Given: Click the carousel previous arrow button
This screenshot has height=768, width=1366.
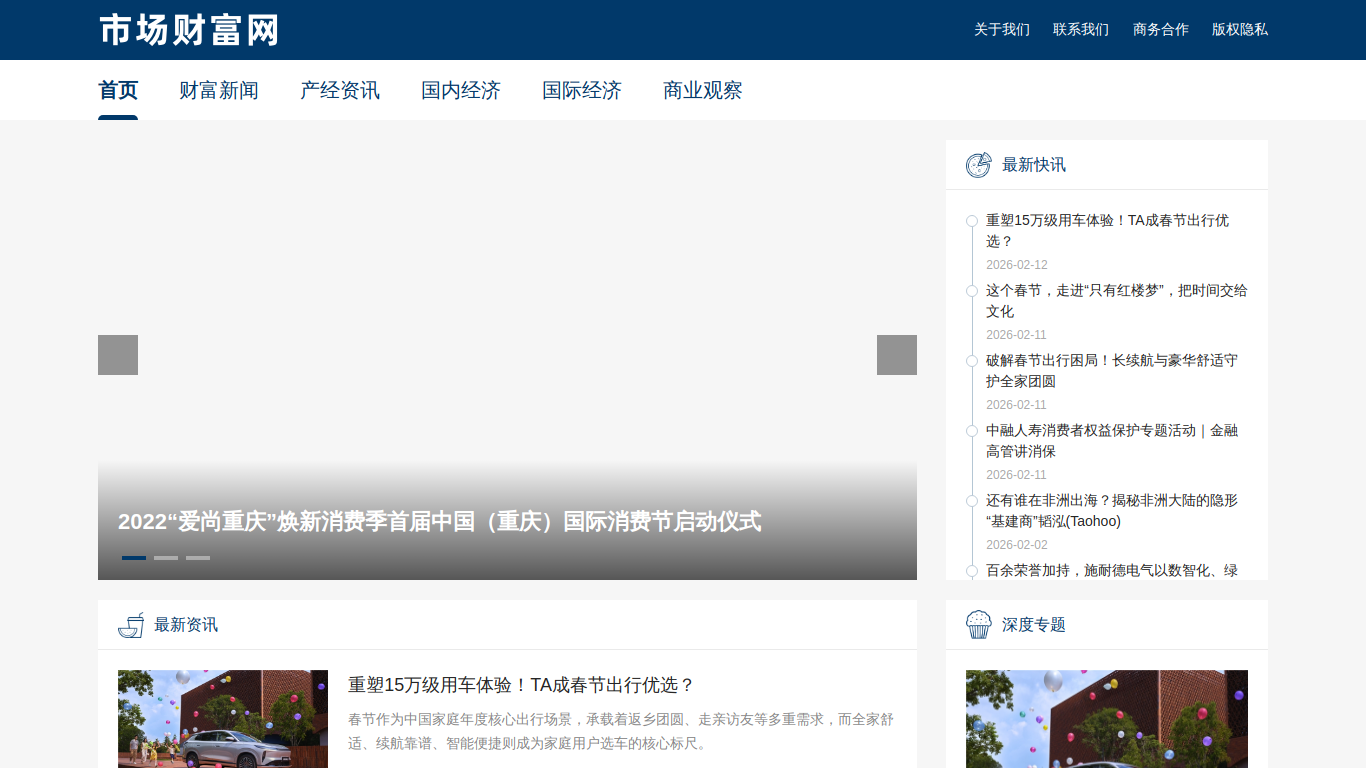Looking at the screenshot, I should 118,355.
